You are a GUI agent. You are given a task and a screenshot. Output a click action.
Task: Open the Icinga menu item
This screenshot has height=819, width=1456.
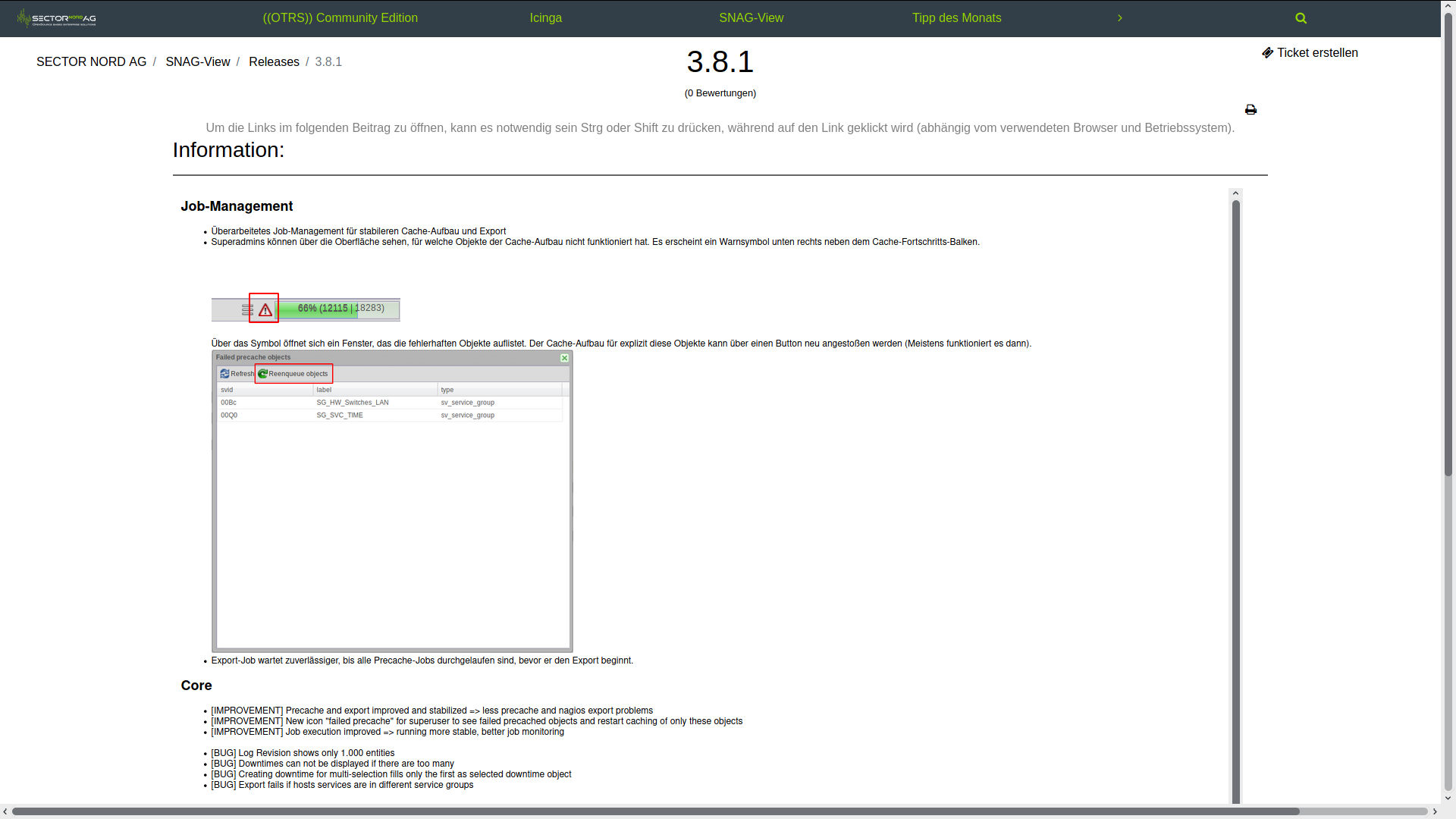click(x=545, y=18)
